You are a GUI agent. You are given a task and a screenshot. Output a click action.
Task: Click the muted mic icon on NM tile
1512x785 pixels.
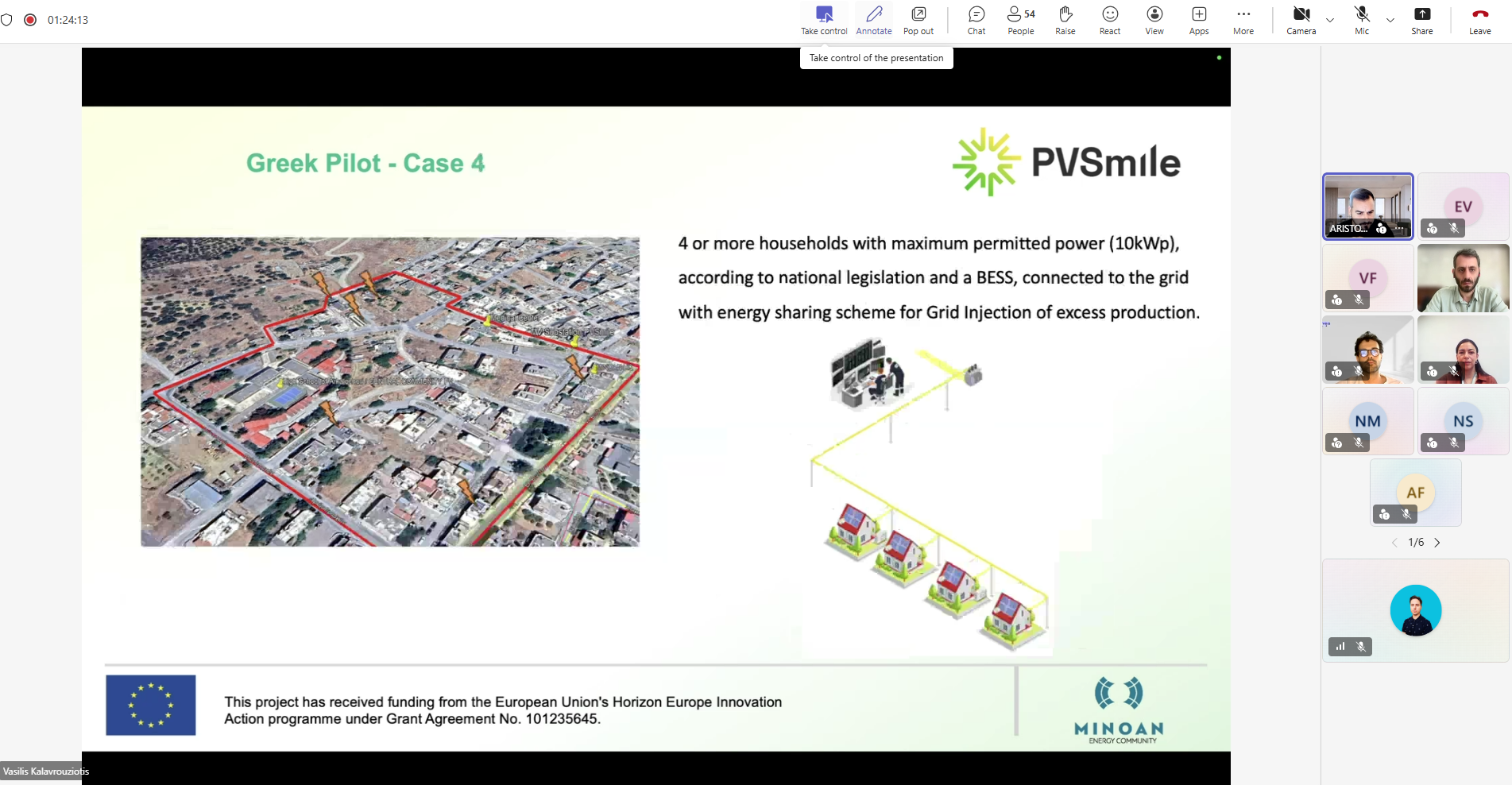point(1359,443)
